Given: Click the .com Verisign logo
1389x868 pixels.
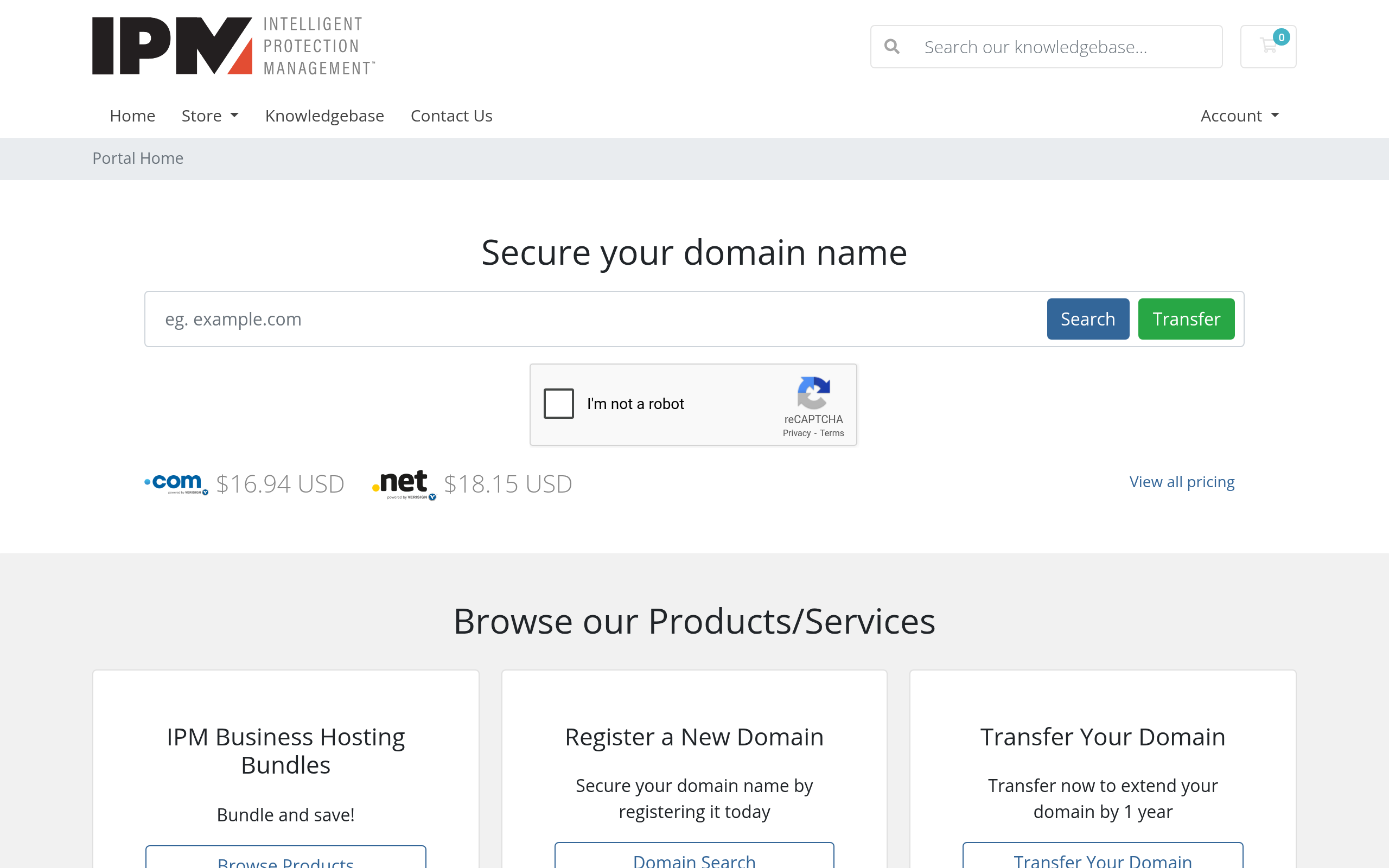Looking at the screenshot, I should pos(176,484).
